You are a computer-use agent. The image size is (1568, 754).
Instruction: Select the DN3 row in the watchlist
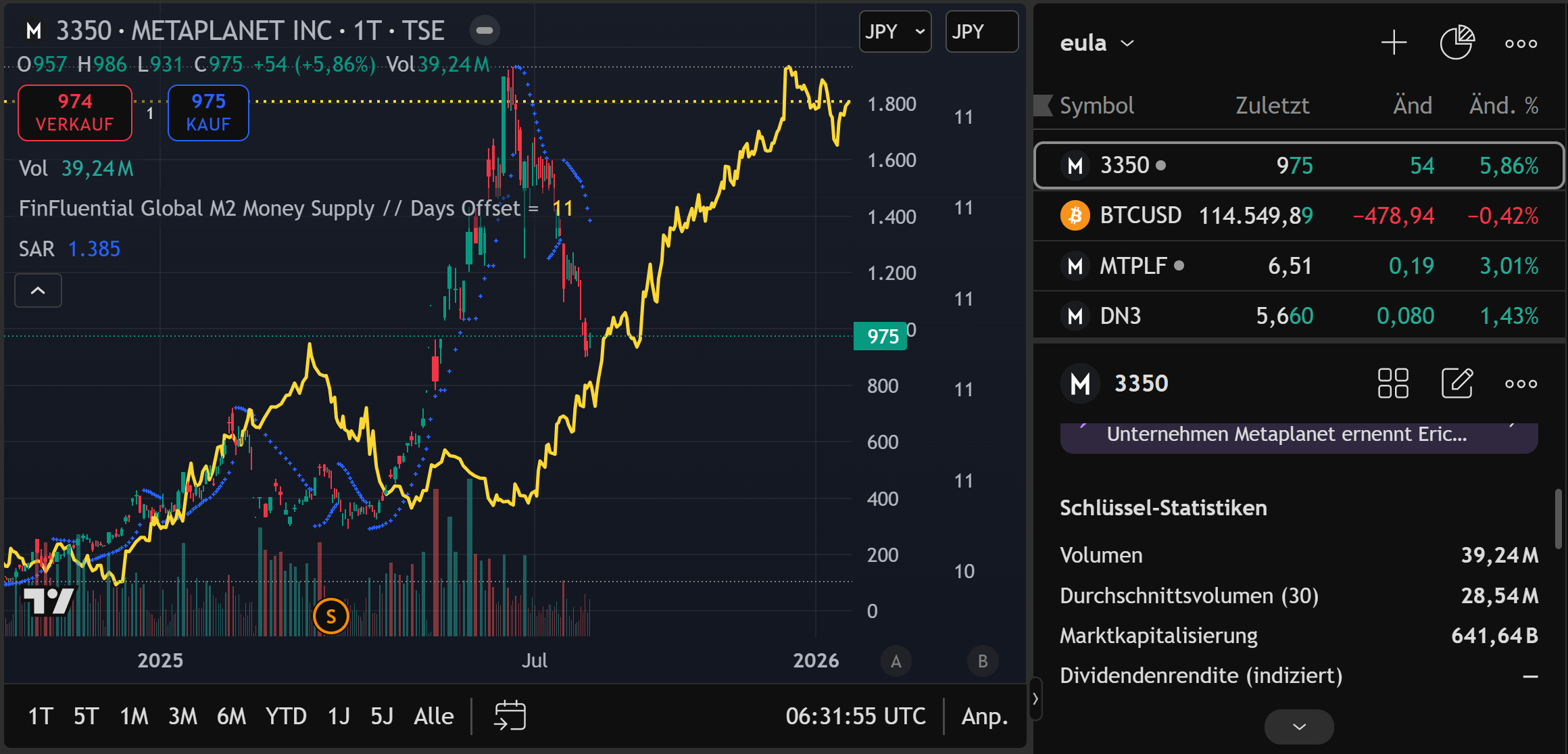tap(1299, 316)
